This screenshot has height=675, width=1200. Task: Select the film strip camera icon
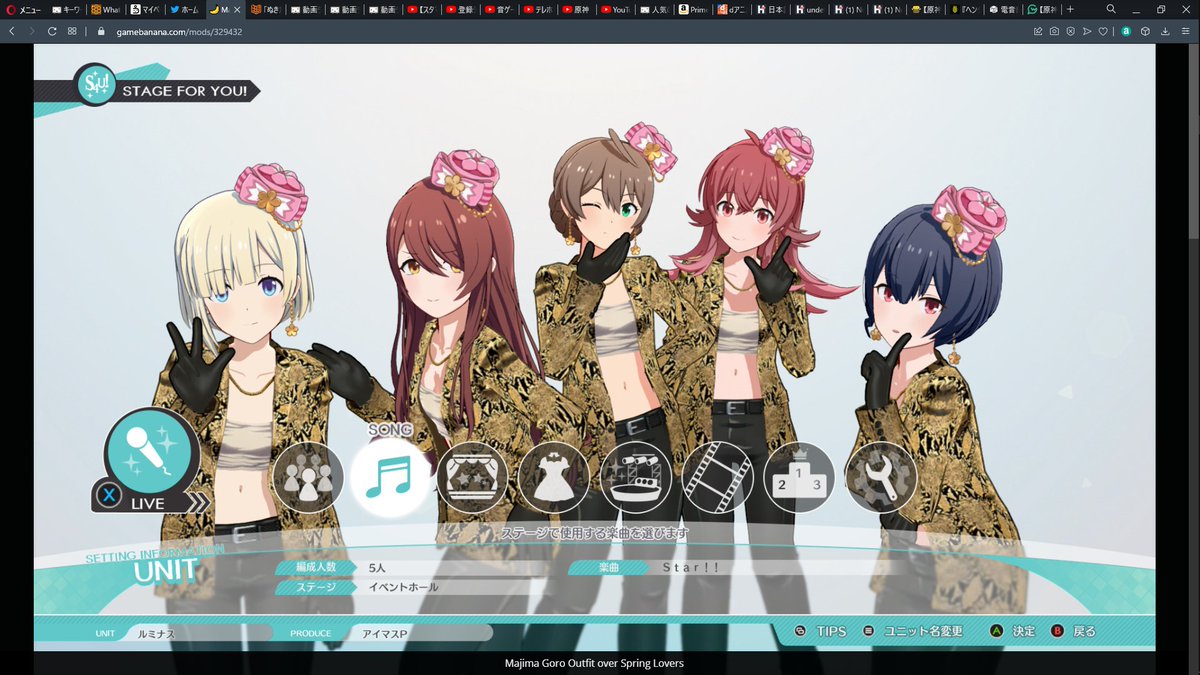[718, 478]
